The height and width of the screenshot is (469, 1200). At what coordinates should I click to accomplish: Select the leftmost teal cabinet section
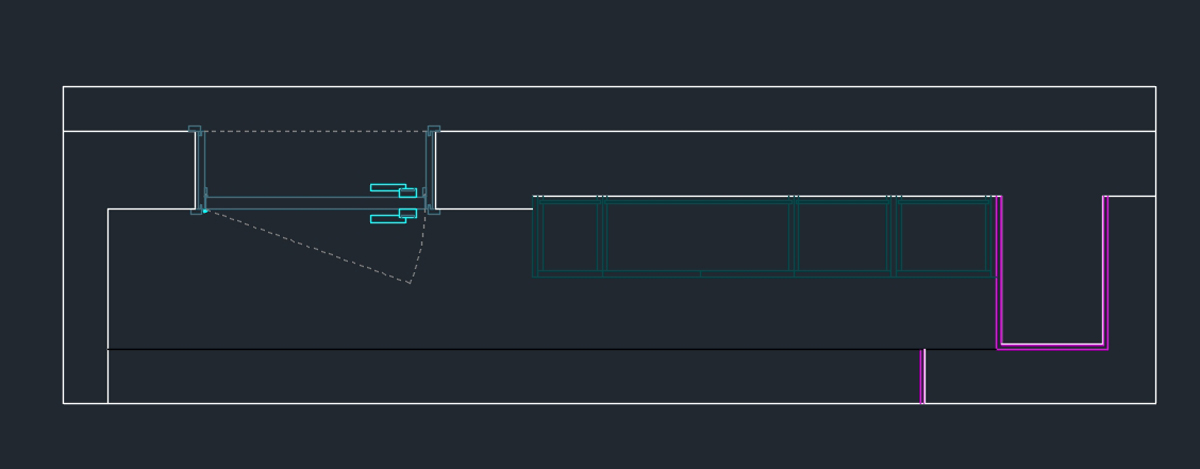569,237
